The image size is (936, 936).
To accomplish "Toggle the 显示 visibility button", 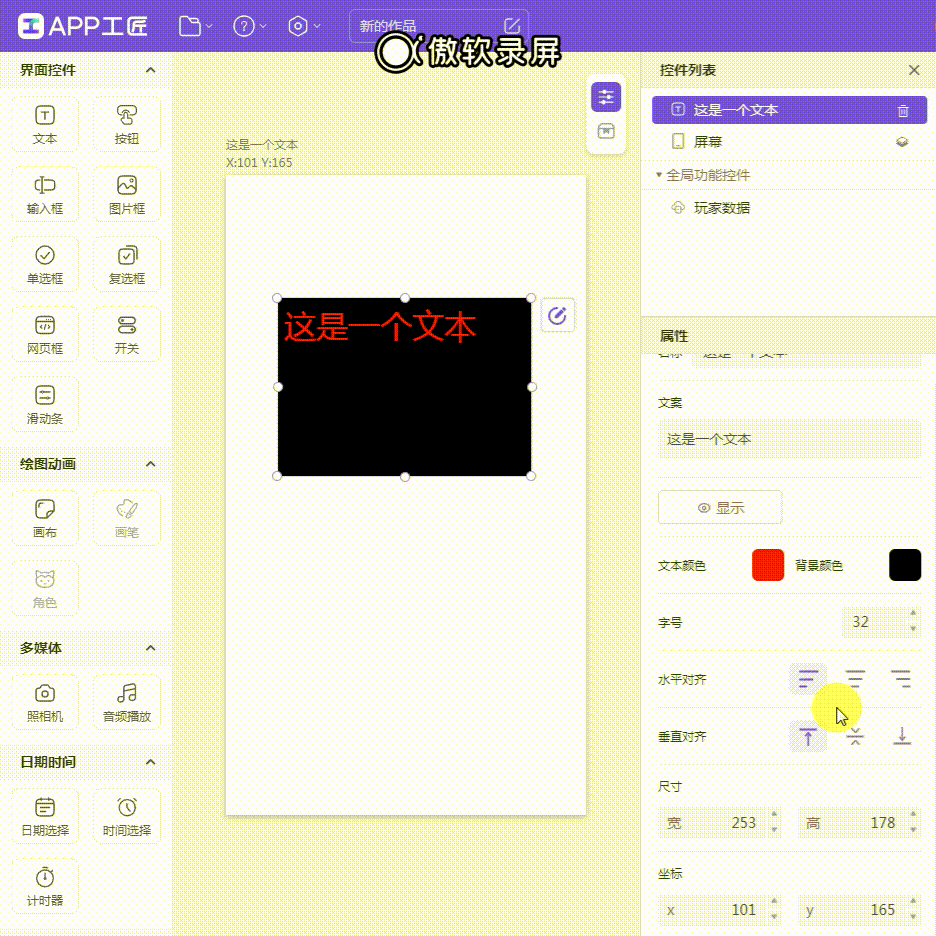I will 720,507.
